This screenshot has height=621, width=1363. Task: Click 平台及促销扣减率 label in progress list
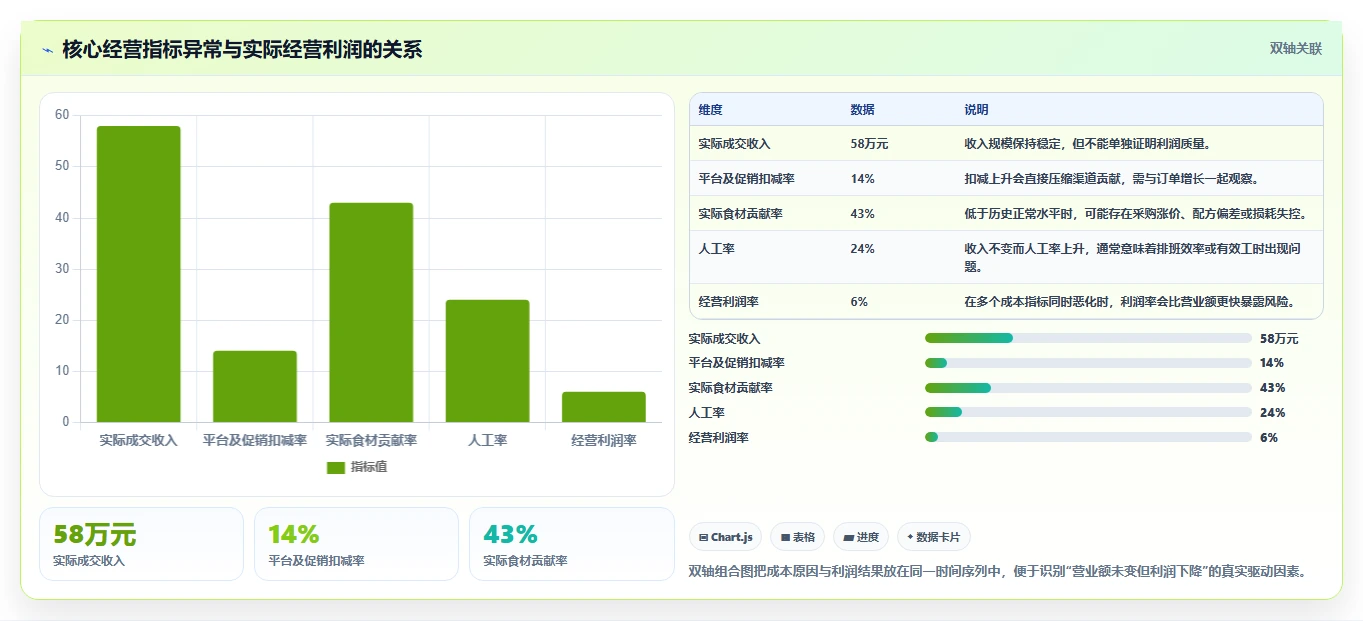pos(736,363)
